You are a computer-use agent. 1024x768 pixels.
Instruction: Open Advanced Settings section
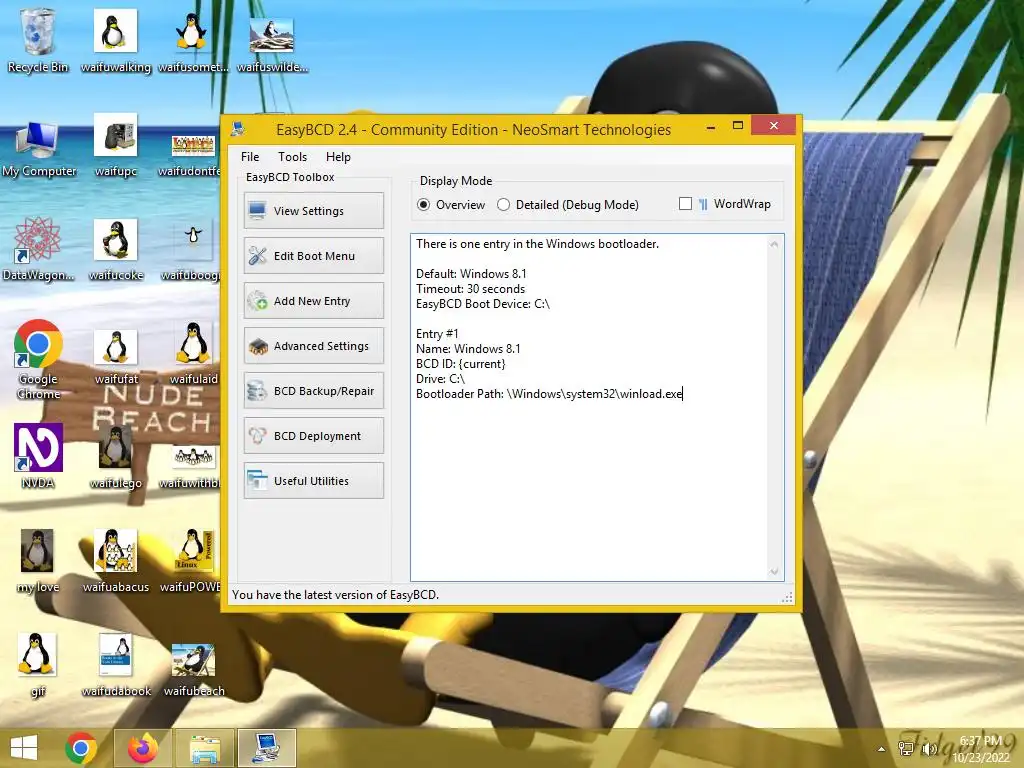(x=313, y=346)
